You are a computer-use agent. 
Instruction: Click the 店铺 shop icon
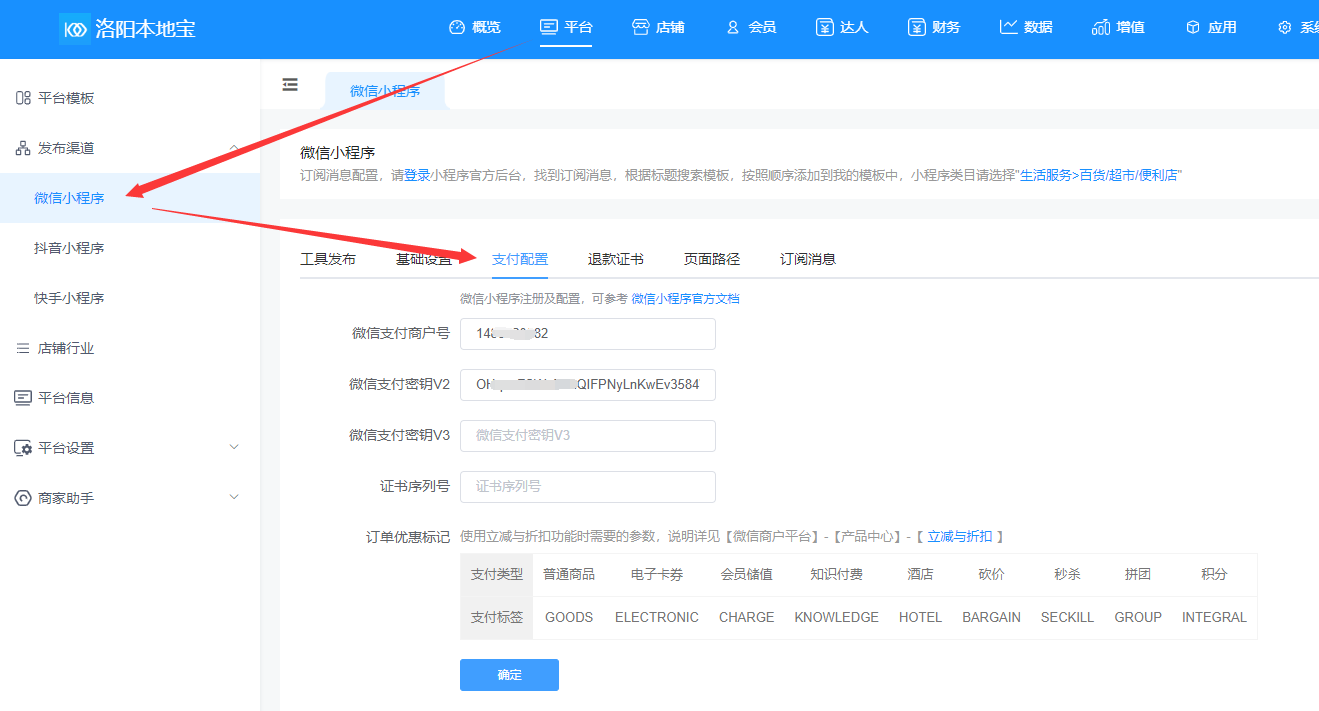tap(640, 27)
